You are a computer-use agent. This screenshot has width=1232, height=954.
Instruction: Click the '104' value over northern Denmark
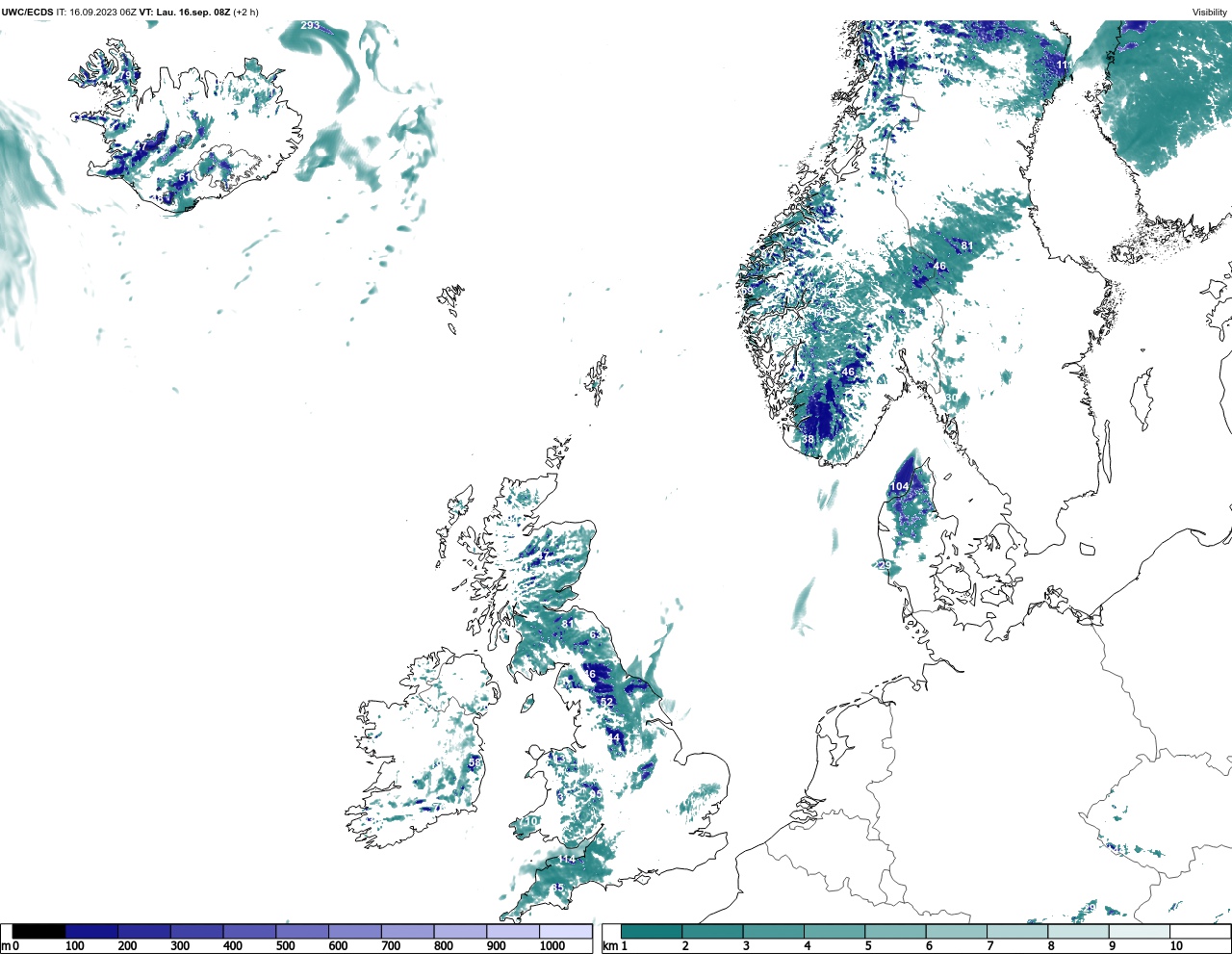click(899, 486)
